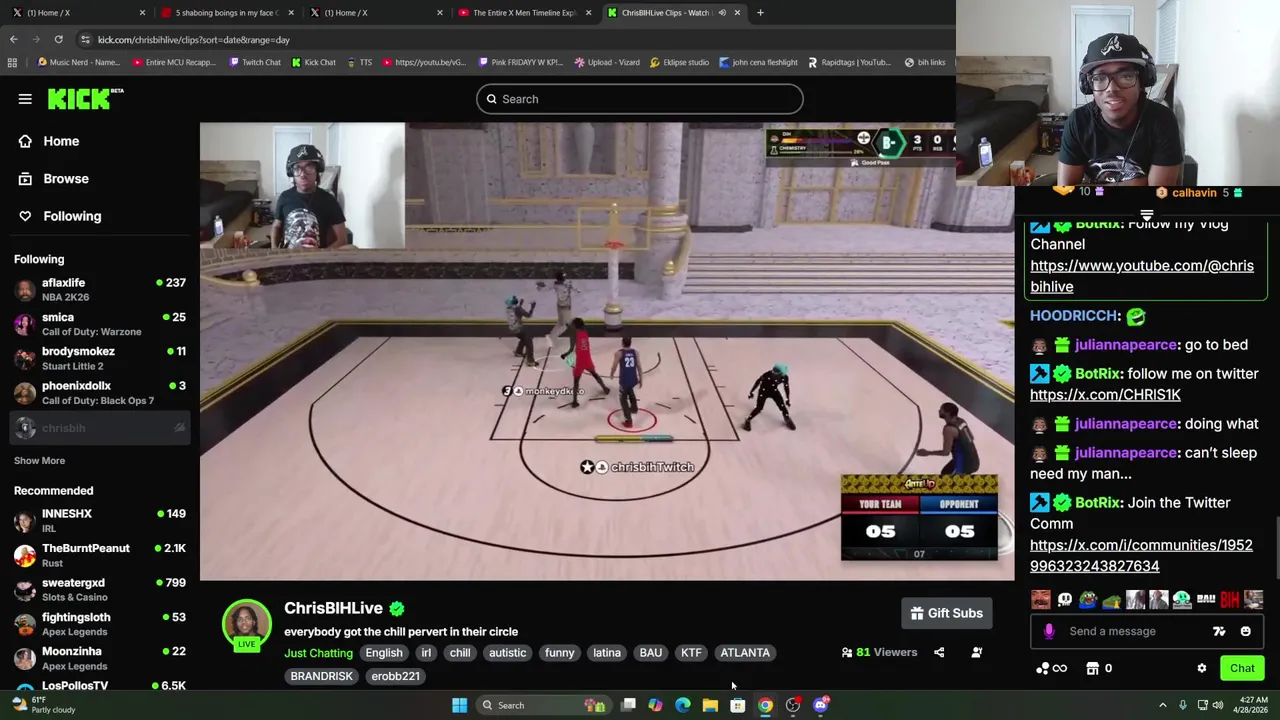Click ChrisBIHLive avatar with LIVE badge

tap(246, 625)
